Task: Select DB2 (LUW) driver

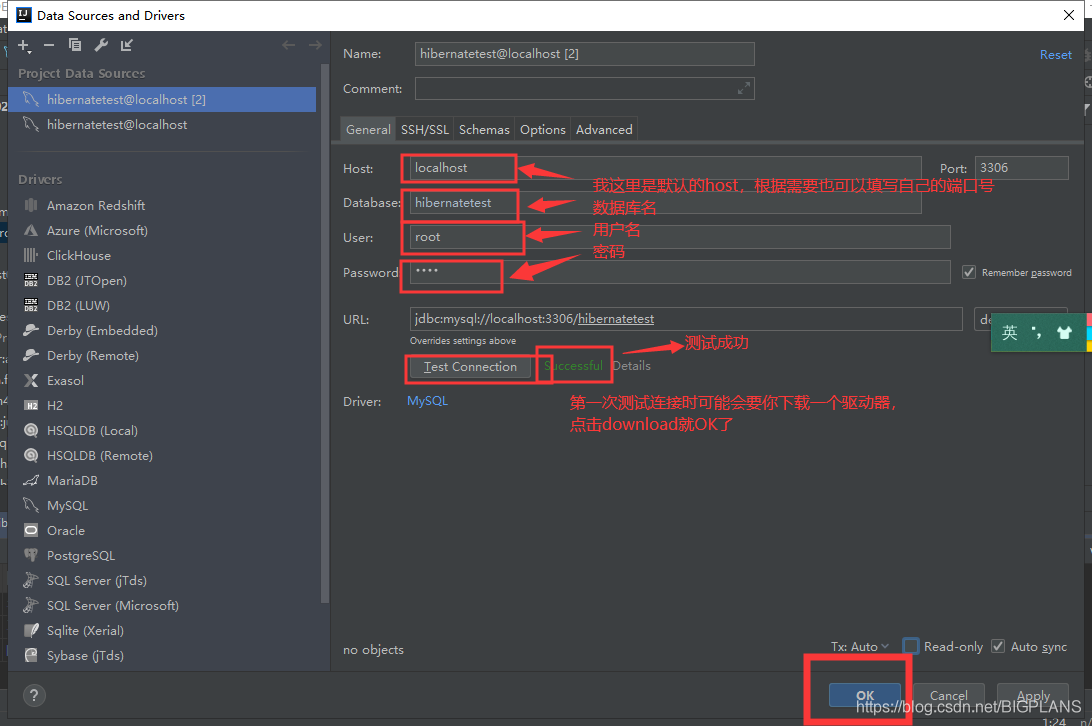Action: click(78, 306)
